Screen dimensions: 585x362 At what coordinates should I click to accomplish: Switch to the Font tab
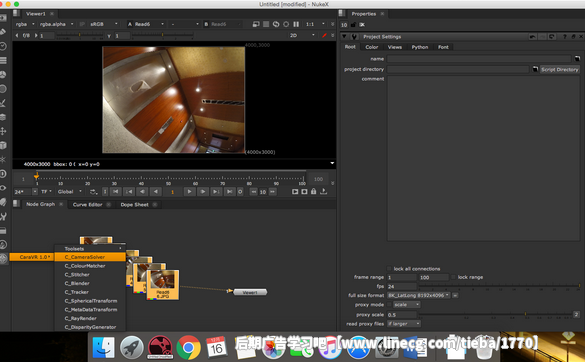pyautogui.click(x=443, y=47)
